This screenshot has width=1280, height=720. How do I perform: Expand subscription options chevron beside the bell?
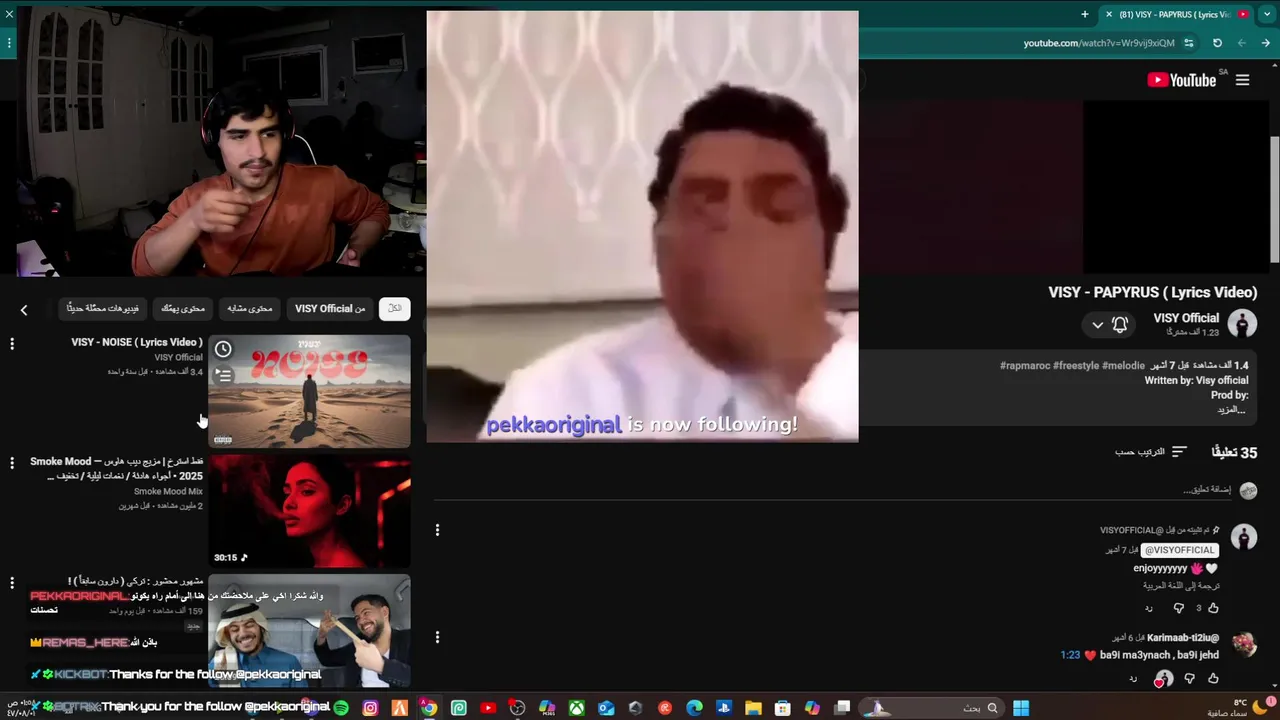[1097, 325]
